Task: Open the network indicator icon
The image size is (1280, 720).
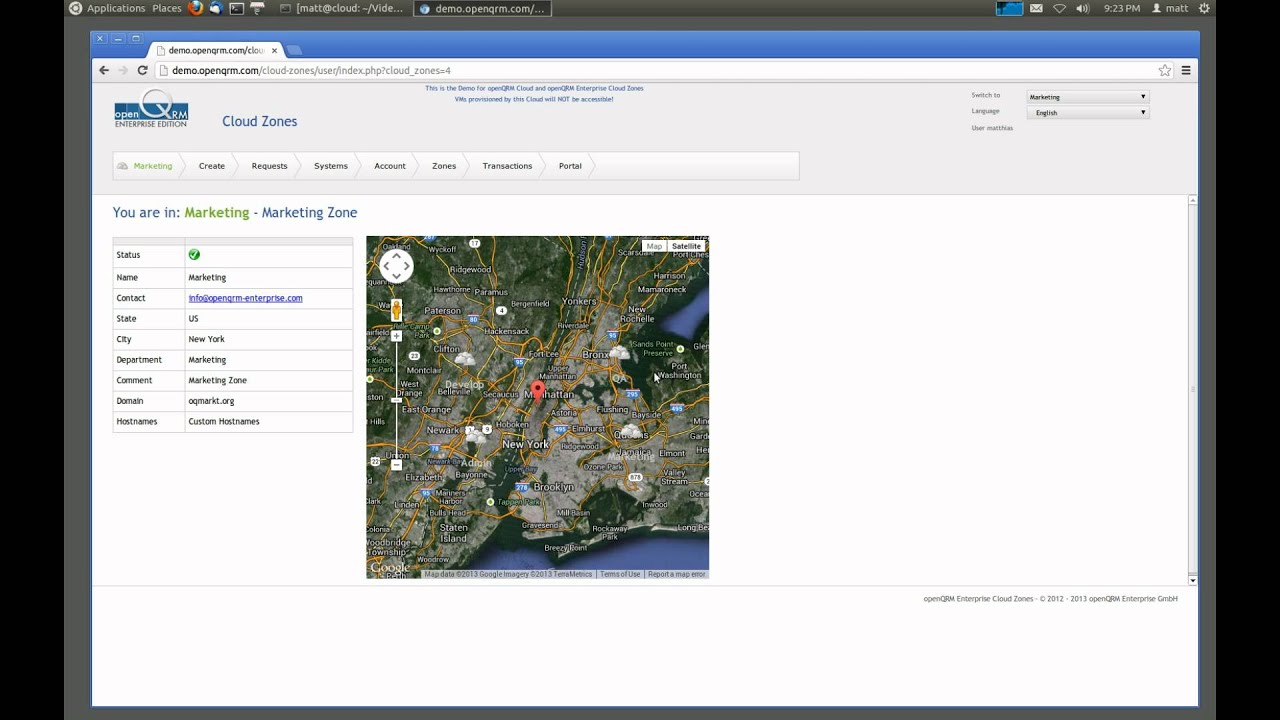Action: (x=1060, y=8)
